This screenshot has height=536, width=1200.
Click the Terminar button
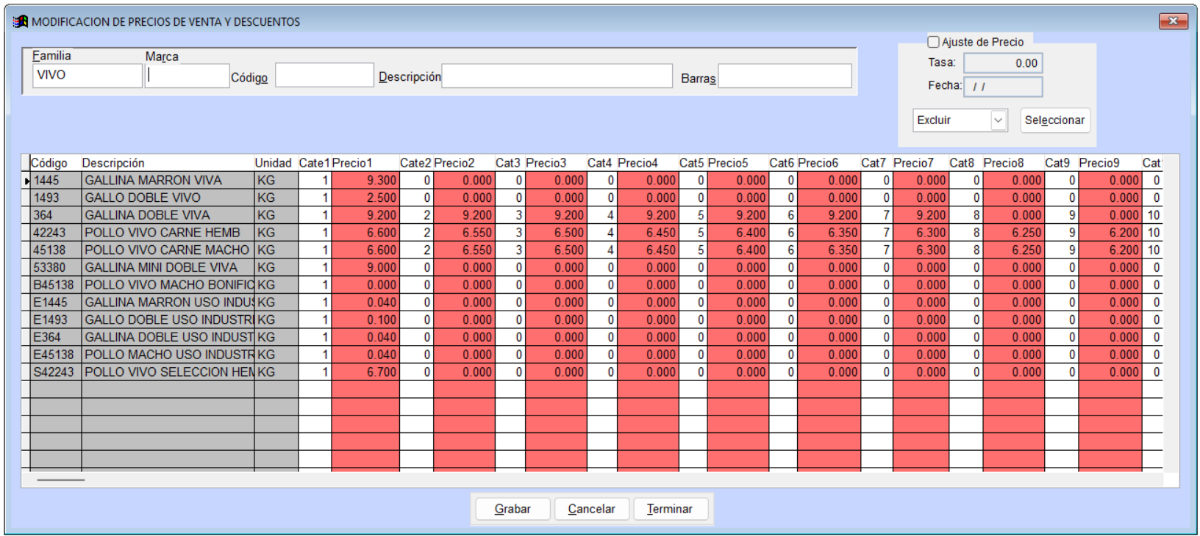coord(670,509)
